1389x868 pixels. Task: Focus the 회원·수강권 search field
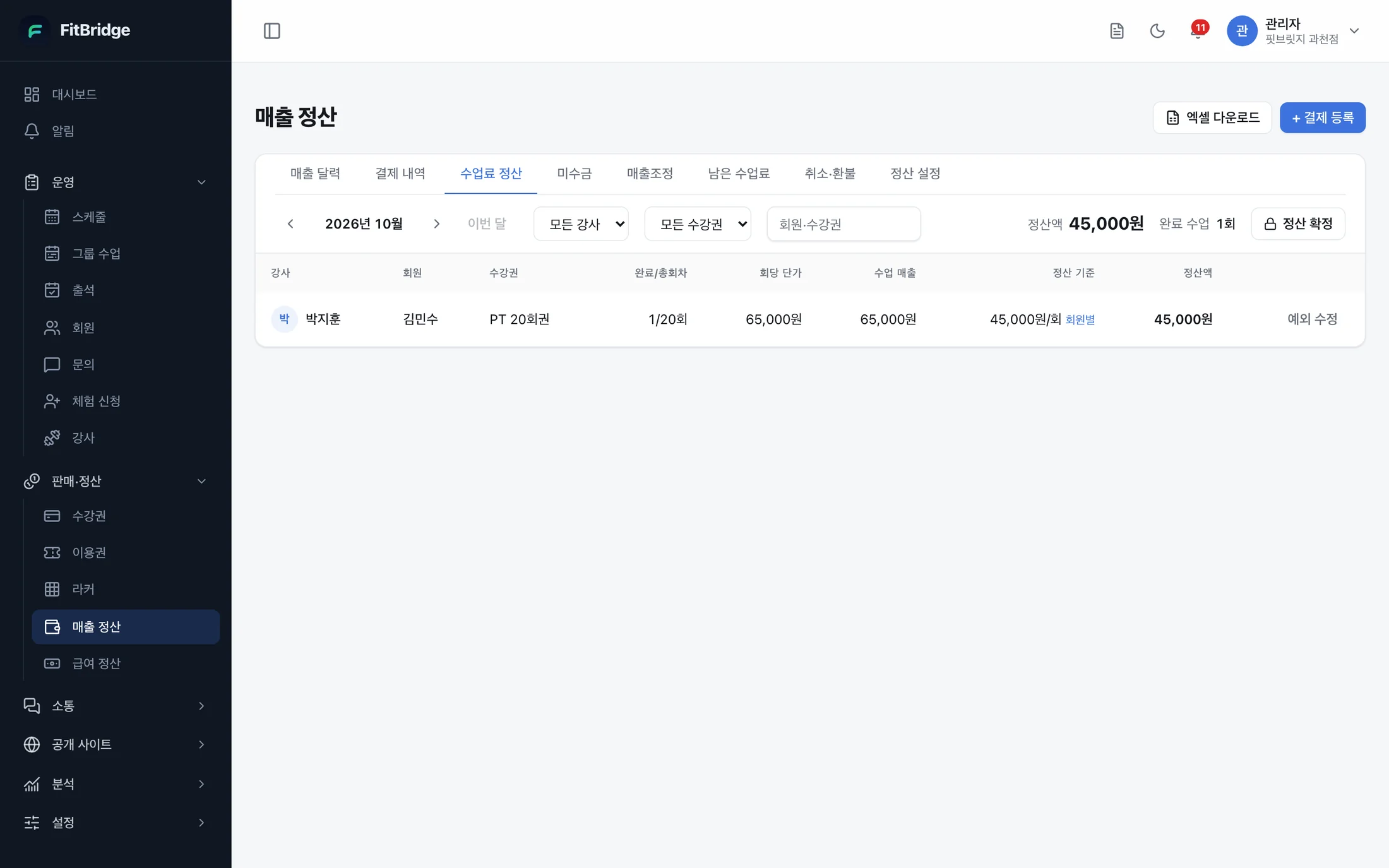(844, 223)
